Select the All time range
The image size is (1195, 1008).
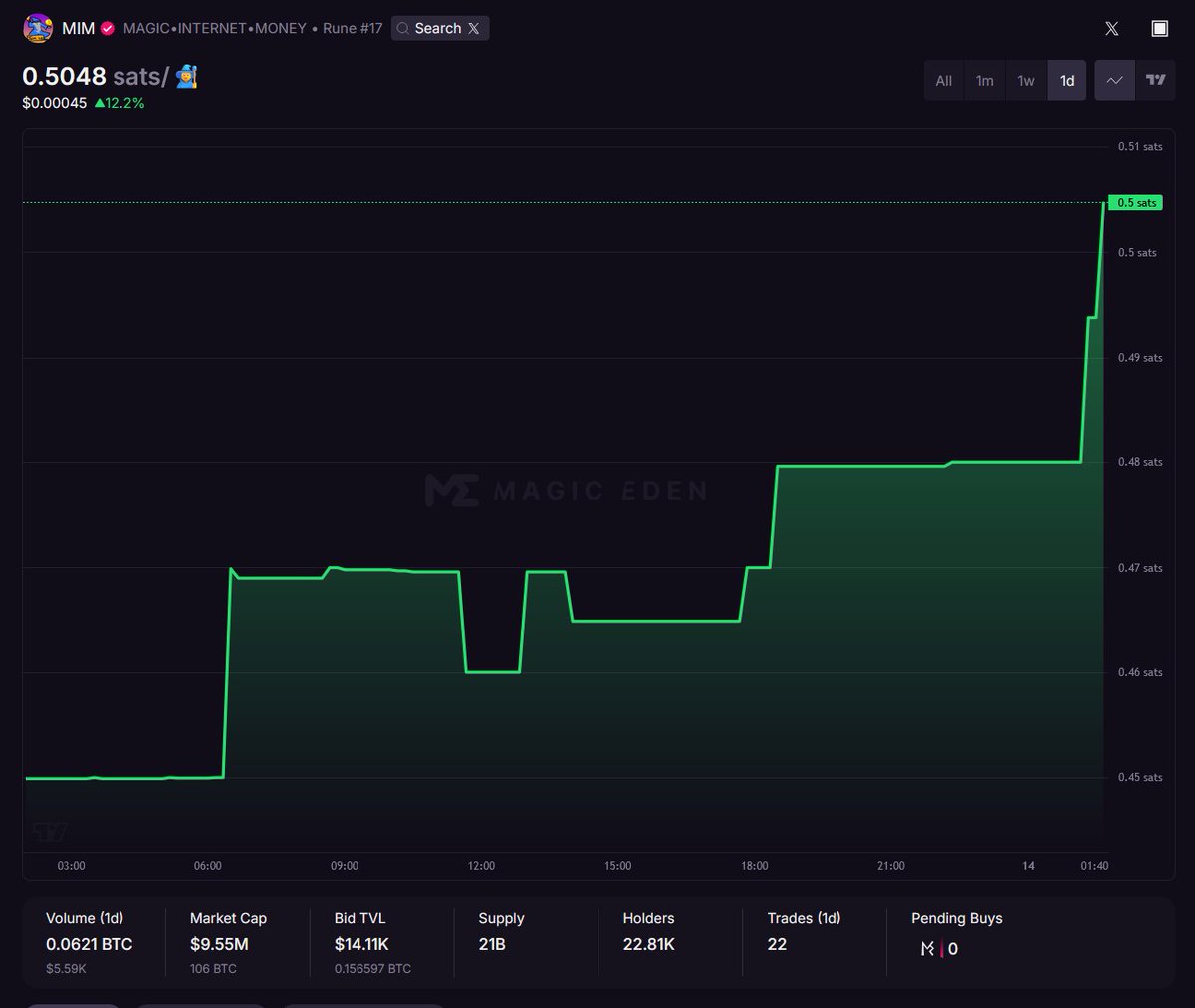tap(944, 81)
